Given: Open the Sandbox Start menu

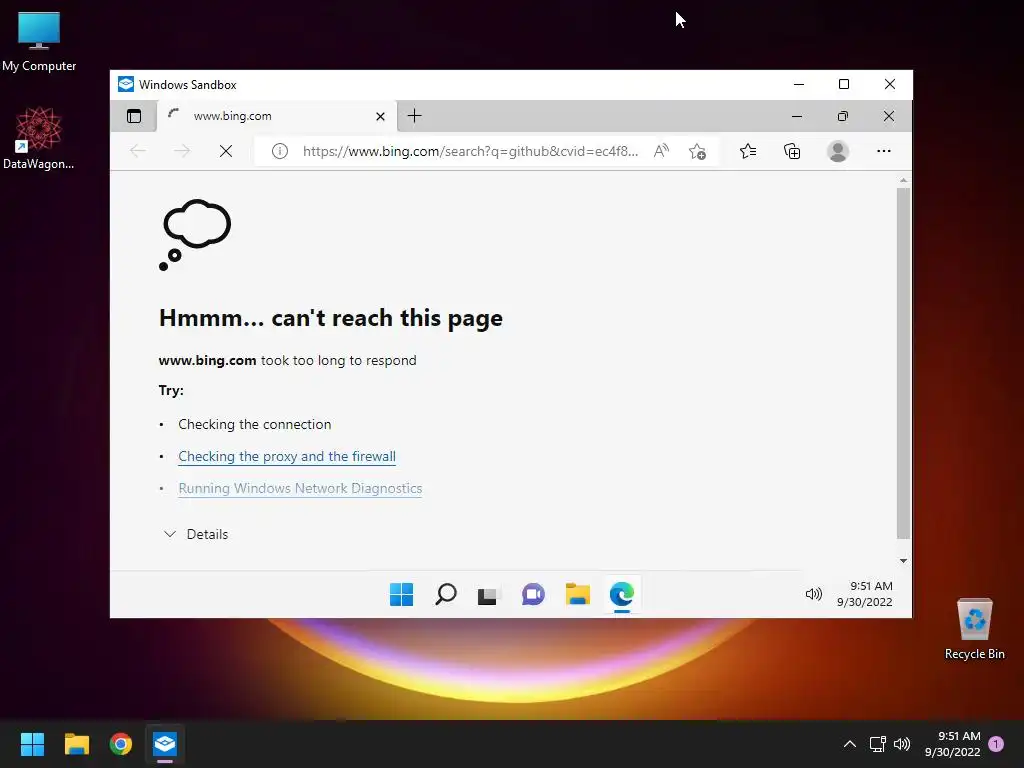Looking at the screenshot, I should tap(401, 594).
